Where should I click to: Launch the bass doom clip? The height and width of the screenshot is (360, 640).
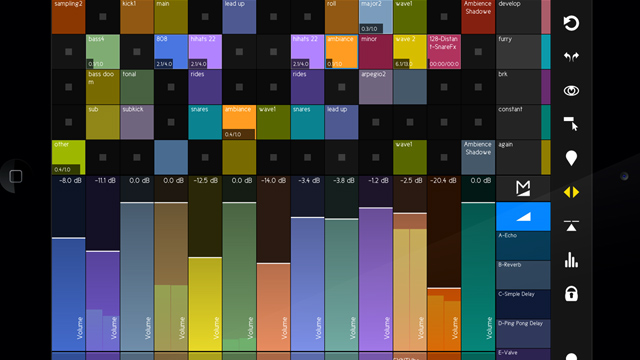103,87
